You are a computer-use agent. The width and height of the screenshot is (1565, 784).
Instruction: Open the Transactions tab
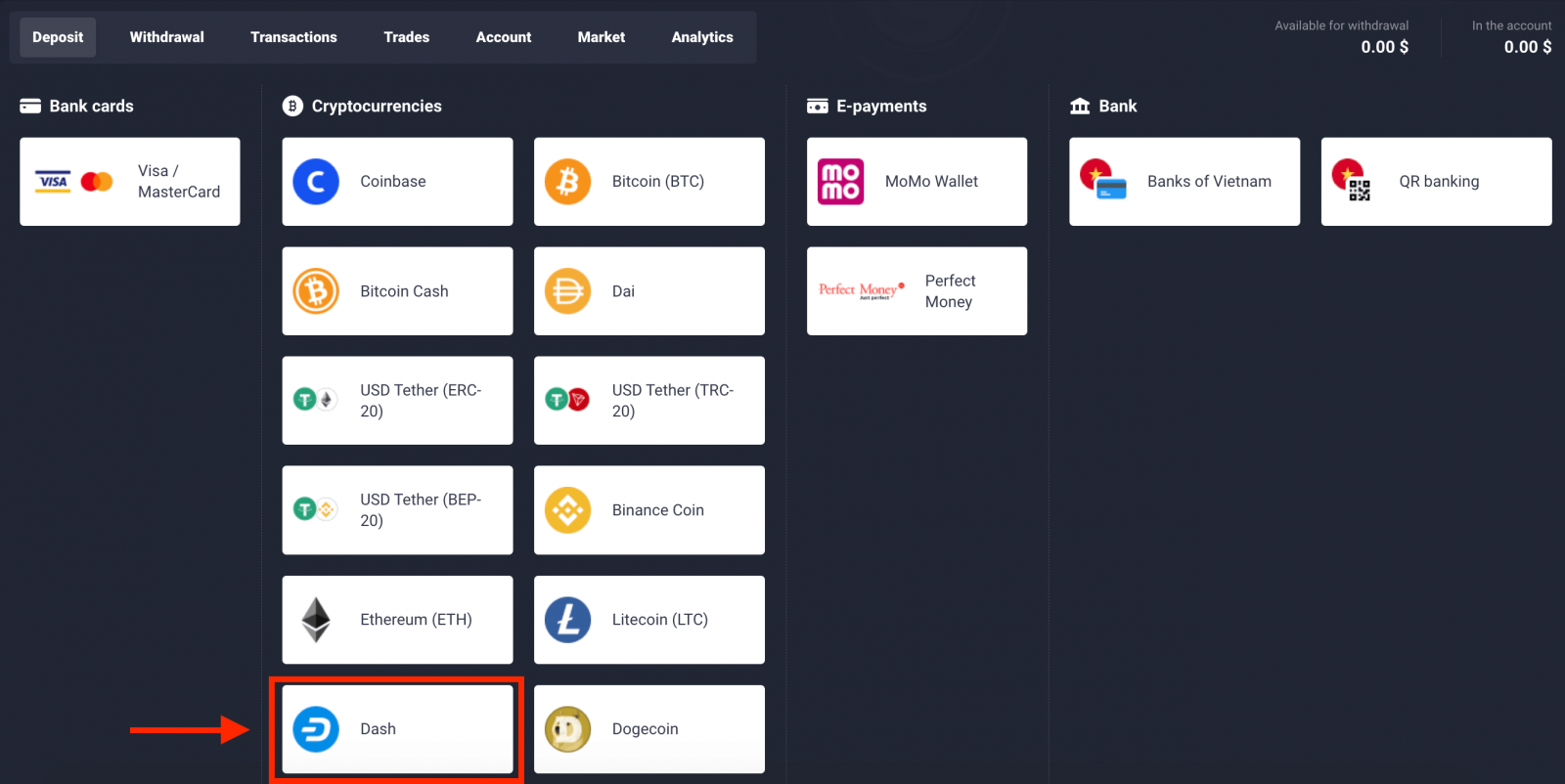(293, 37)
